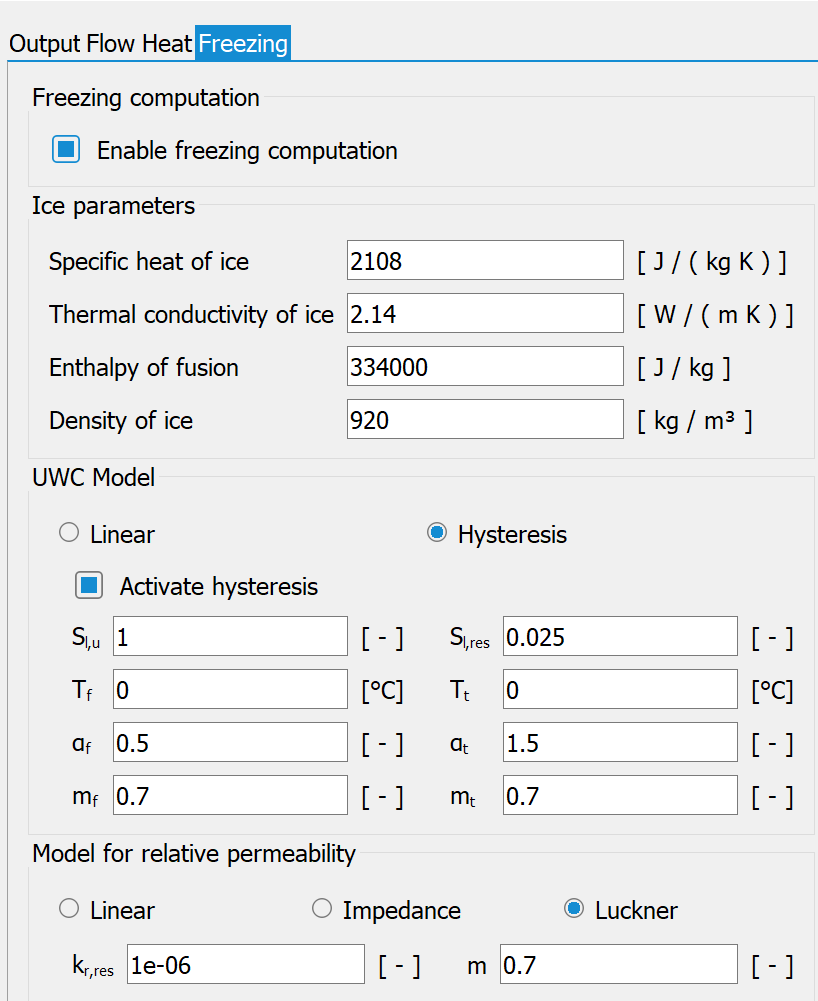The width and height of the screenshot is (818, 1001).
Task: Click the Enthalpy of fusion field
Action: 485,366
